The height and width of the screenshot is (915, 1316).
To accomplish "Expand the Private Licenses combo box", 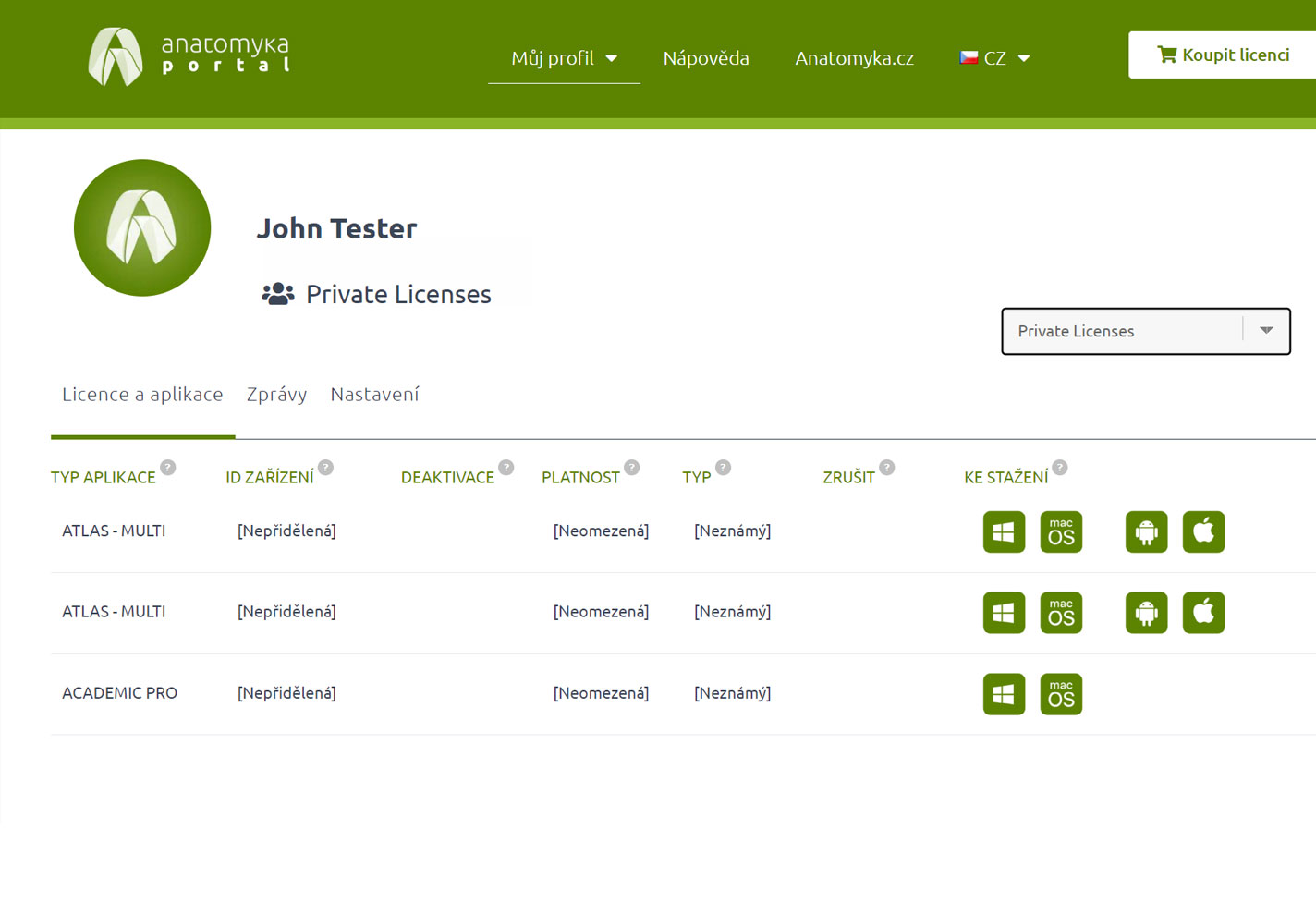I will tap(1146, 331).
